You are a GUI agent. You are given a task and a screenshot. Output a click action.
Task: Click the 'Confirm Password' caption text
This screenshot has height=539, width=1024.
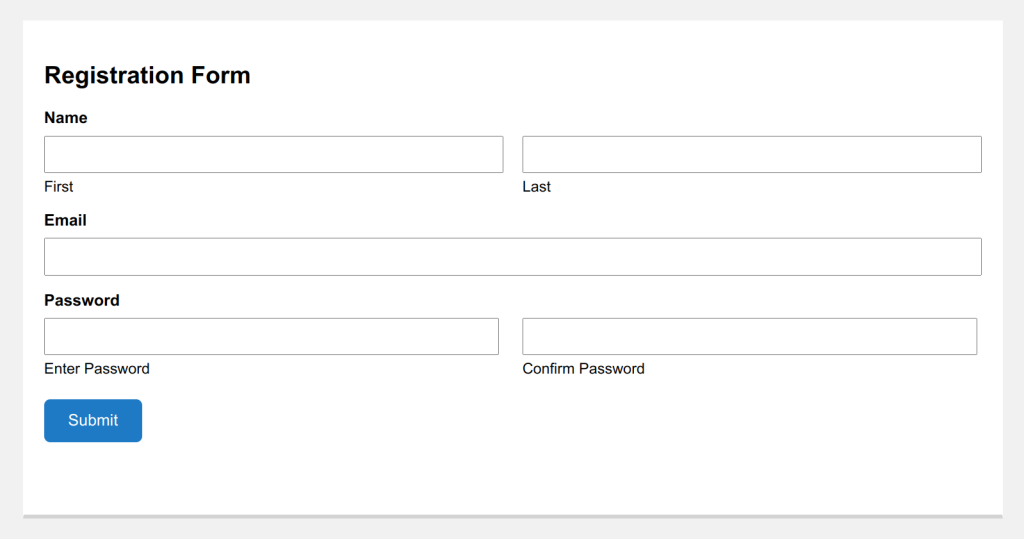583,369
